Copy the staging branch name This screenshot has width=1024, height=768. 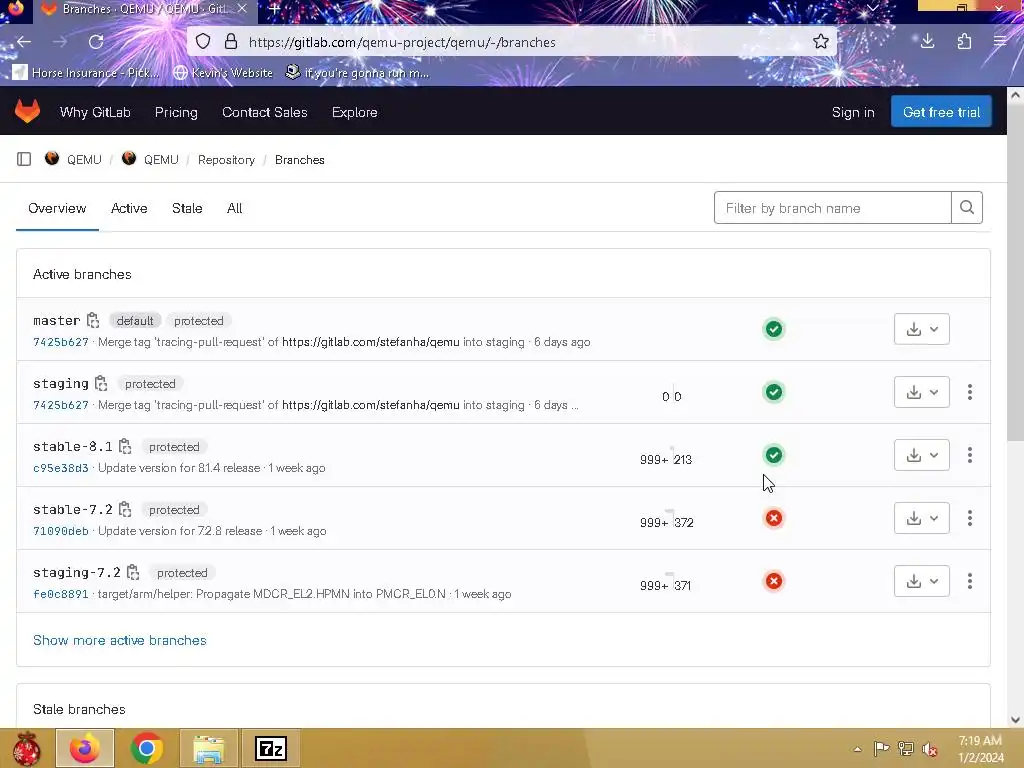[101, 383]
